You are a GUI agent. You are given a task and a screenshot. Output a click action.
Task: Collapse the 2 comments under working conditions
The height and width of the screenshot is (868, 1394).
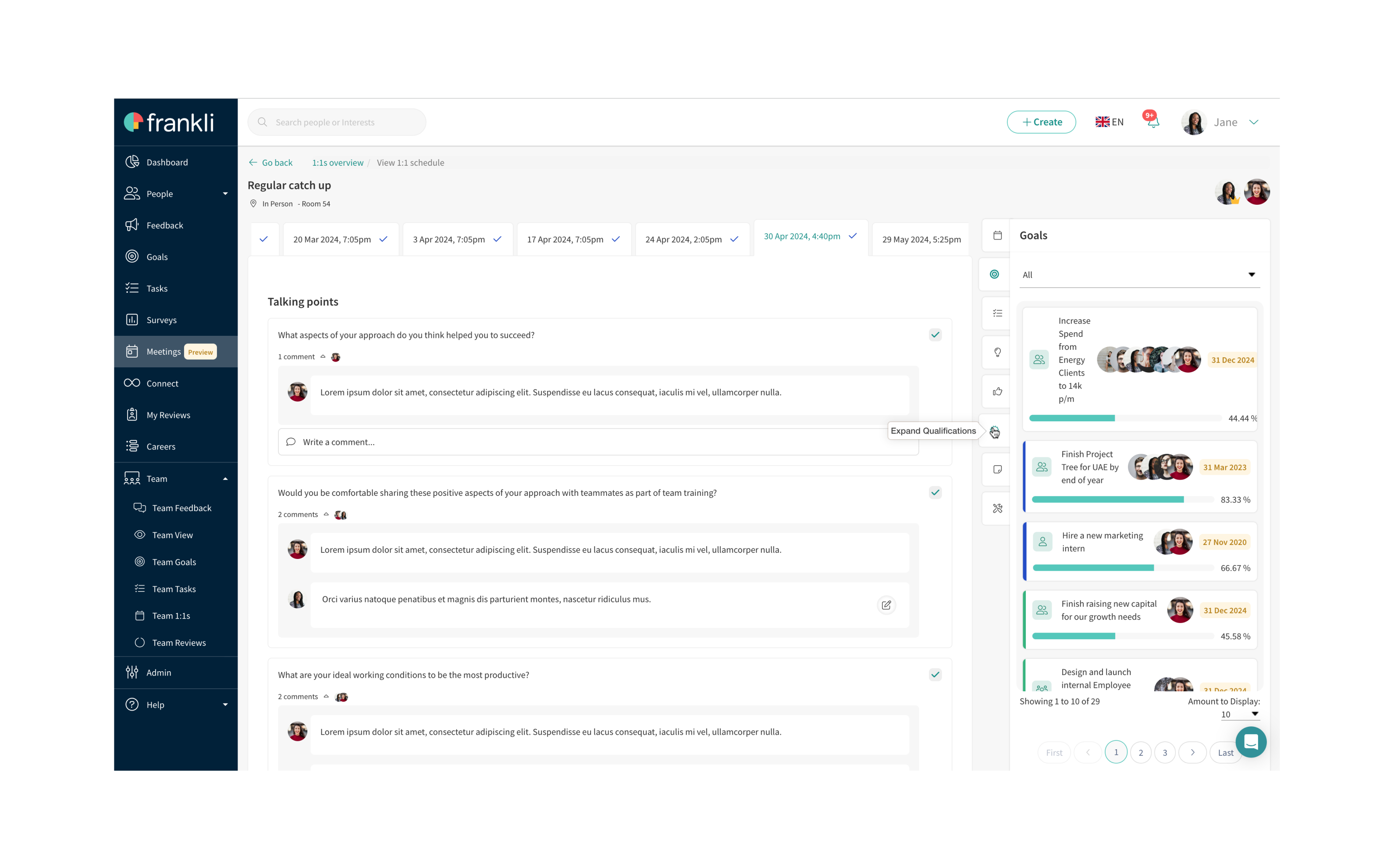coord(327,697)
